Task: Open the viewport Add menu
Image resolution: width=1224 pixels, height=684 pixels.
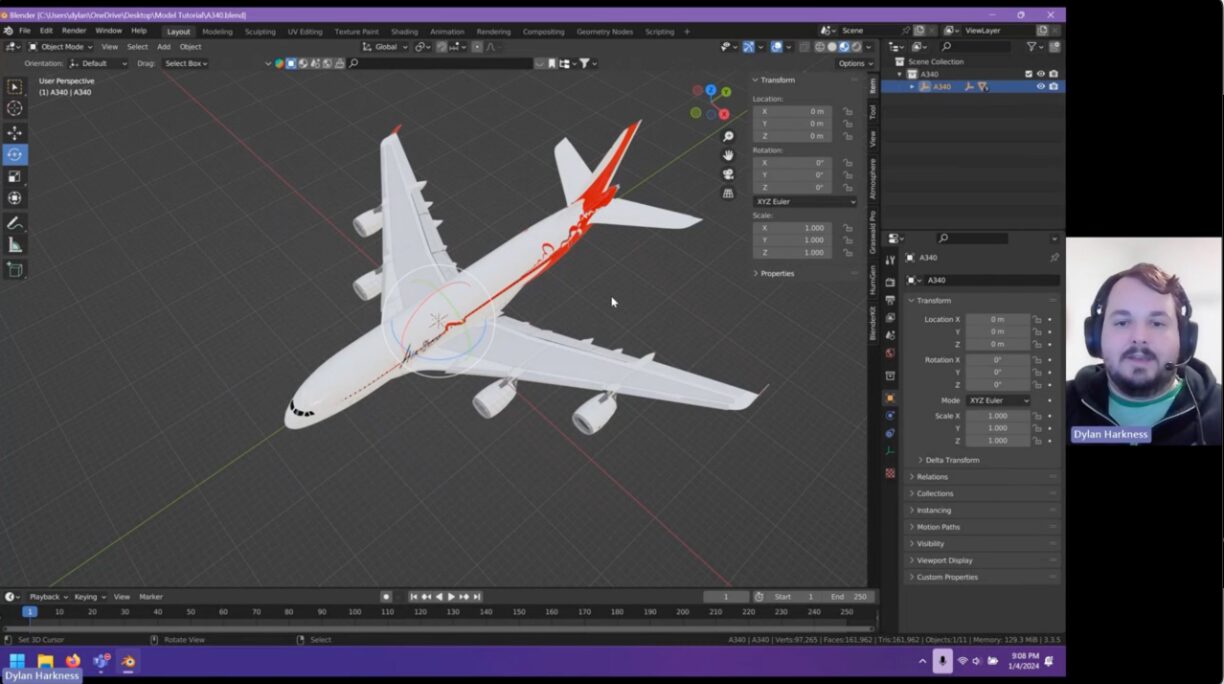Action: coord(163,46)
